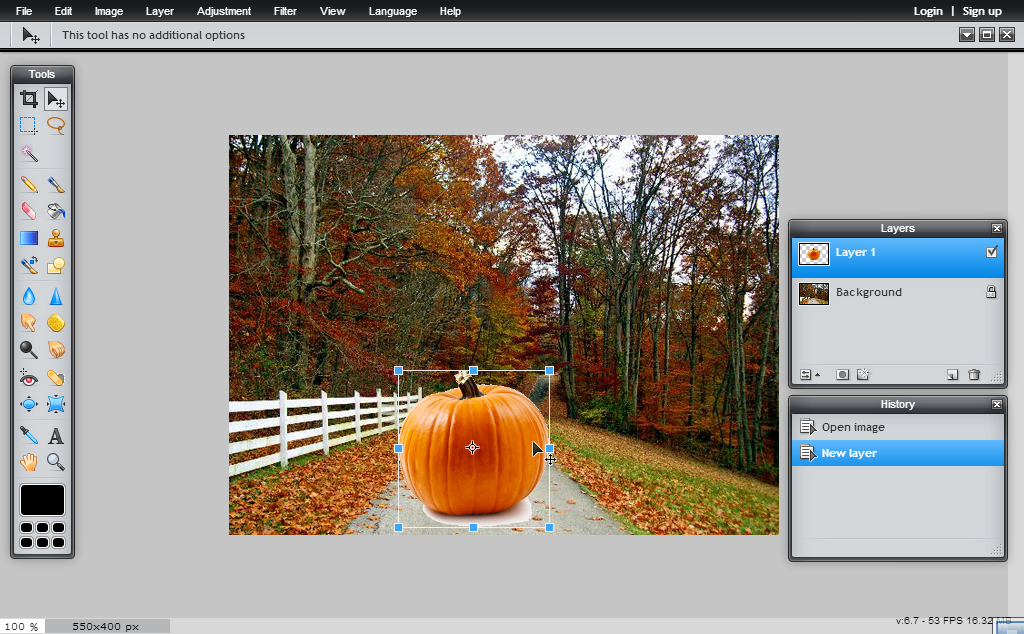Select the blue Gradient tool

[x=29, y=238]
